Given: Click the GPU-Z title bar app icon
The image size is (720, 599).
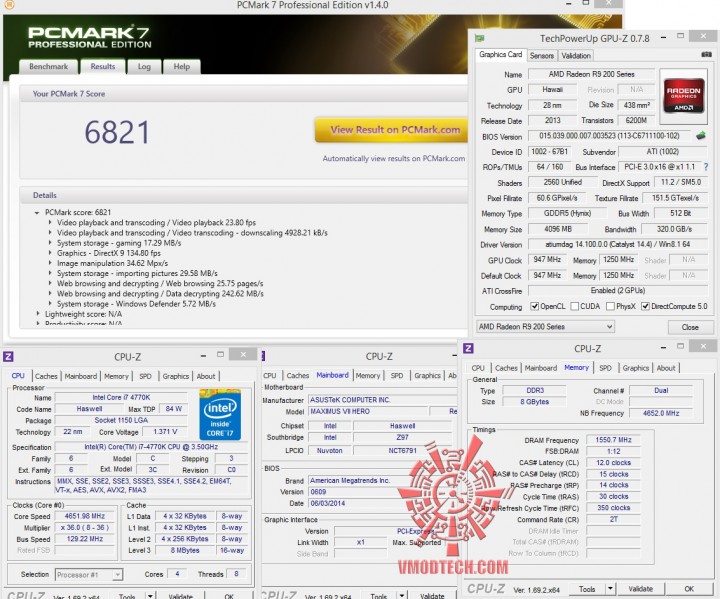Looking at the screenshot, I should tap(479, 38).
